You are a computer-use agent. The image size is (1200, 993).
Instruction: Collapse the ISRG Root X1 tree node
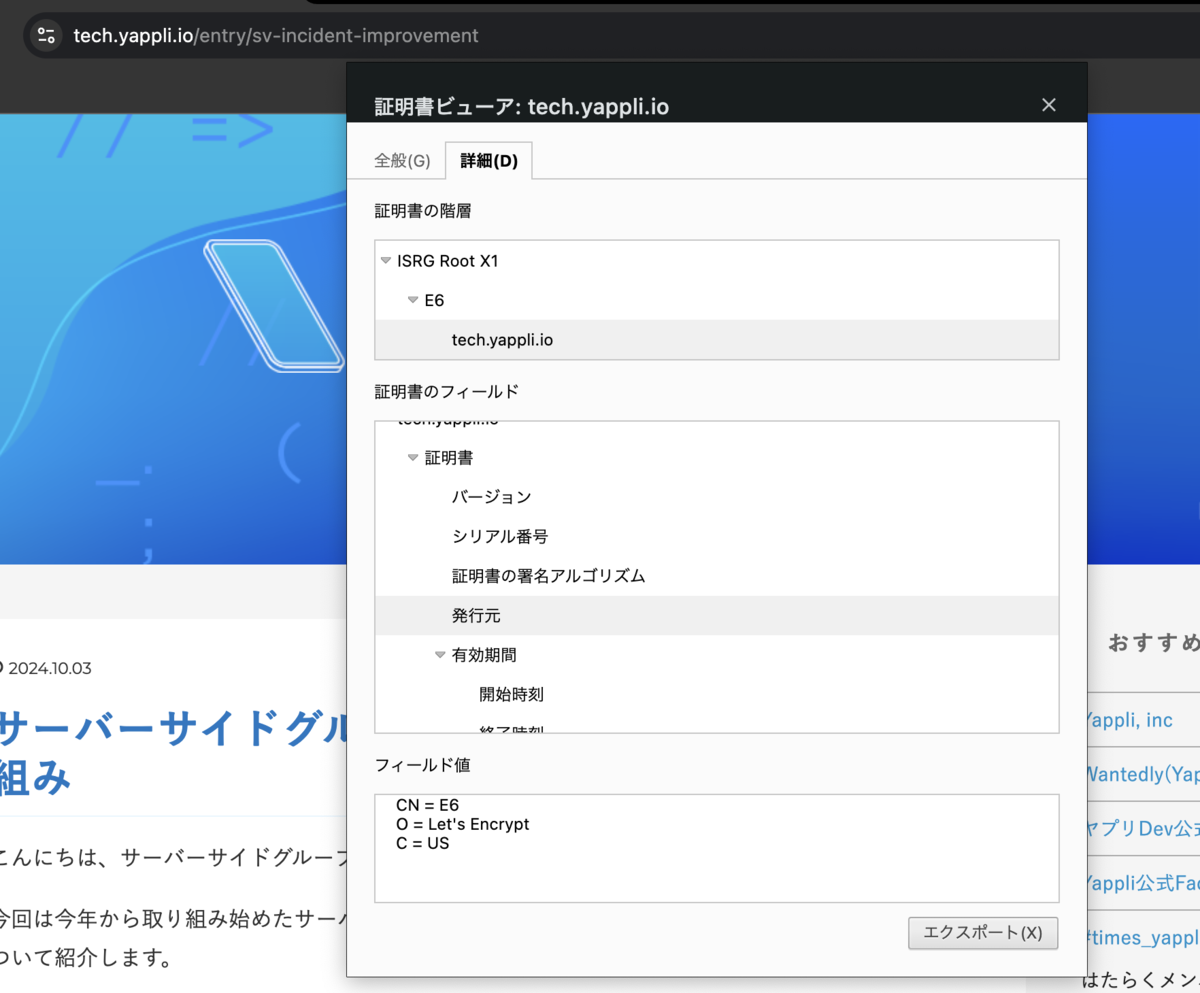(386, 260)
